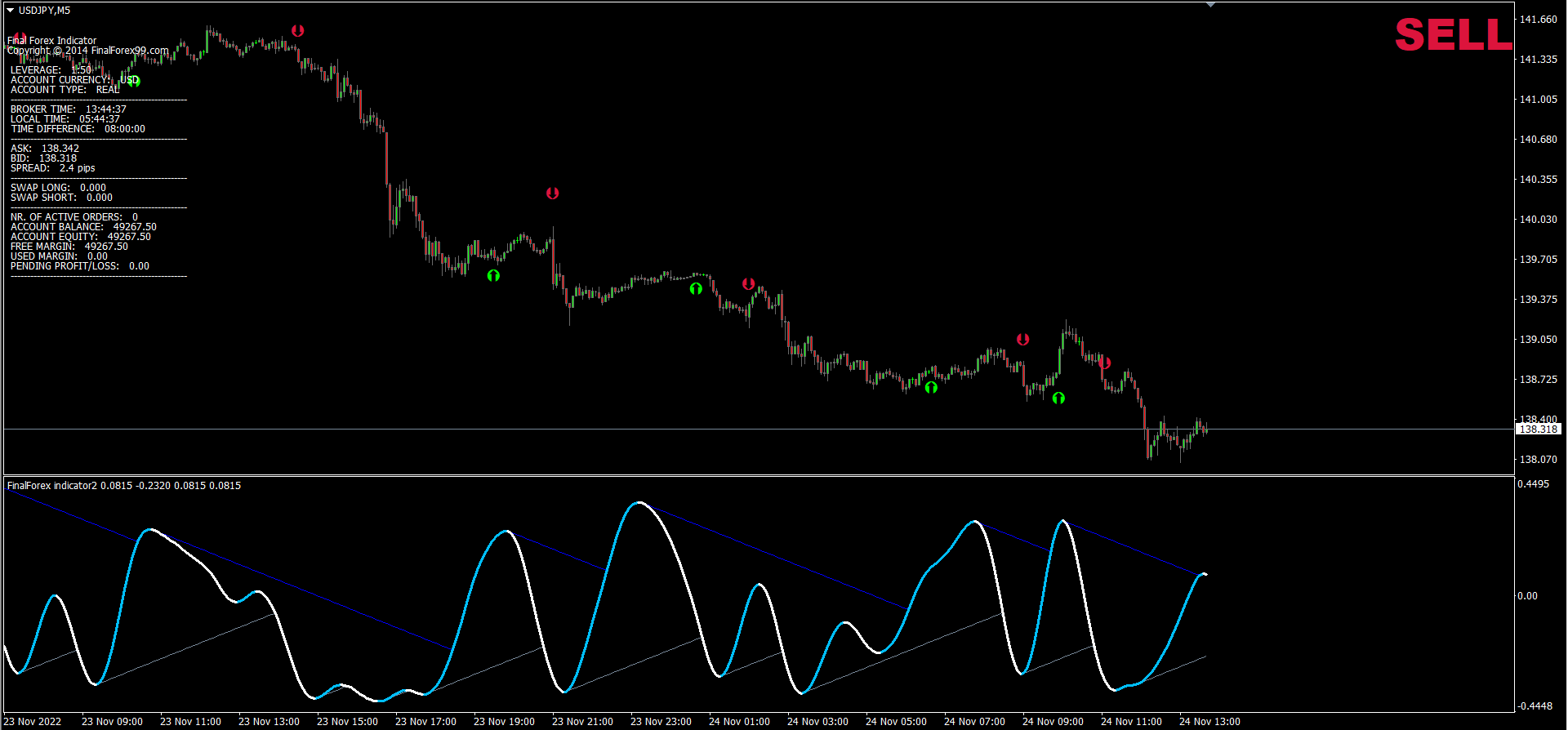The height and width of the screenshot is (730, 1568).
Task: Click the 24 Nov 13:00 time axis label
Action: [1209, 722]
